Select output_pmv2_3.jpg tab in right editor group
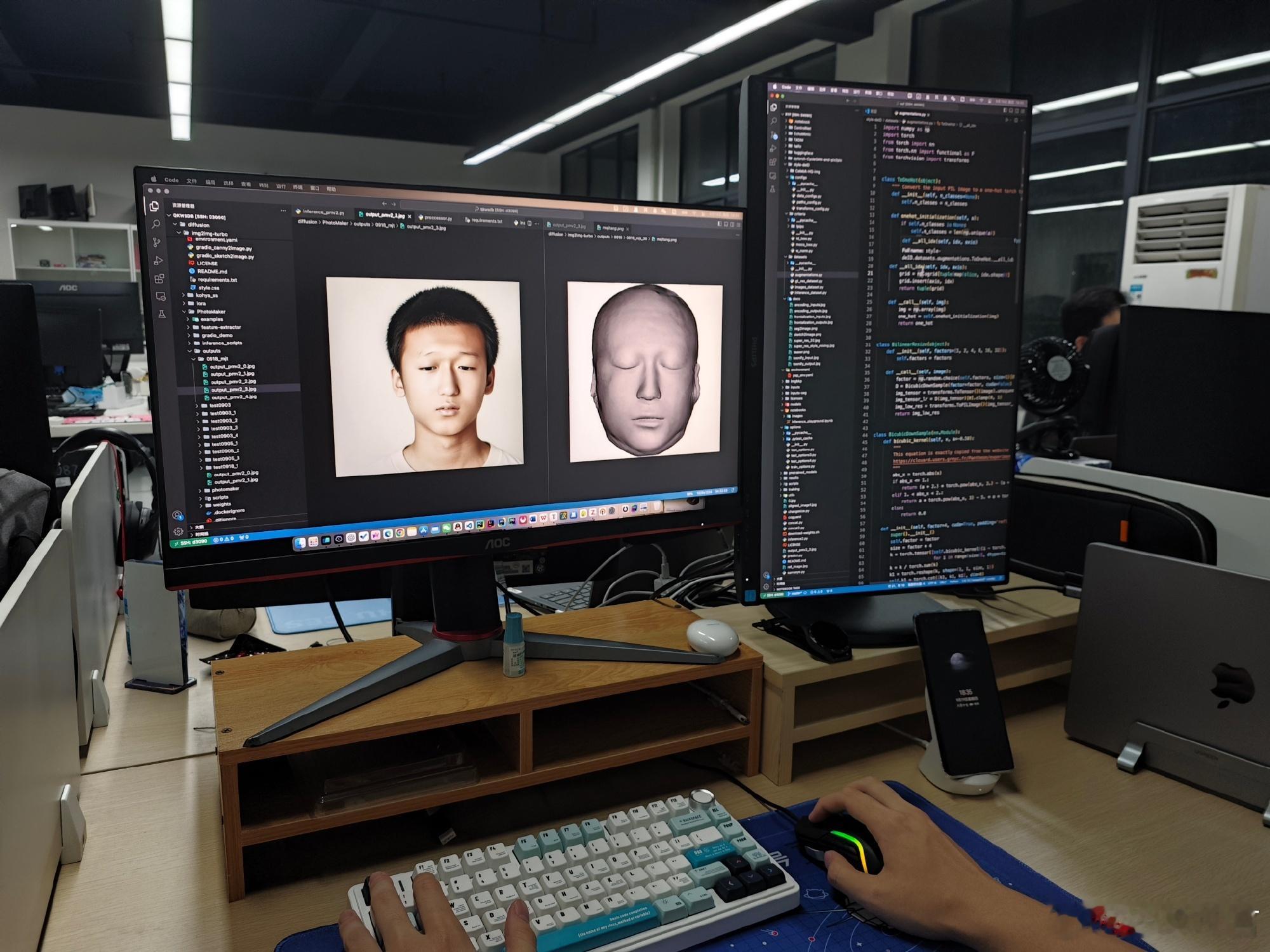 [567, 226]
